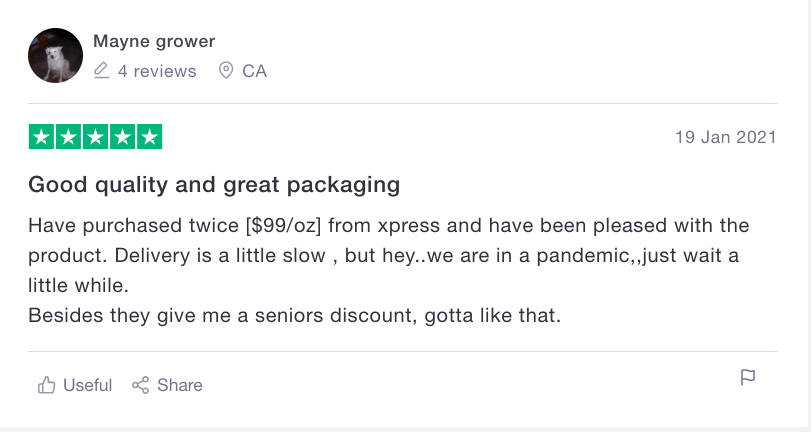Viewport: 811px width, 432px height.
Task: Open the Mayne grower profile name
Action: click(154, 41)
